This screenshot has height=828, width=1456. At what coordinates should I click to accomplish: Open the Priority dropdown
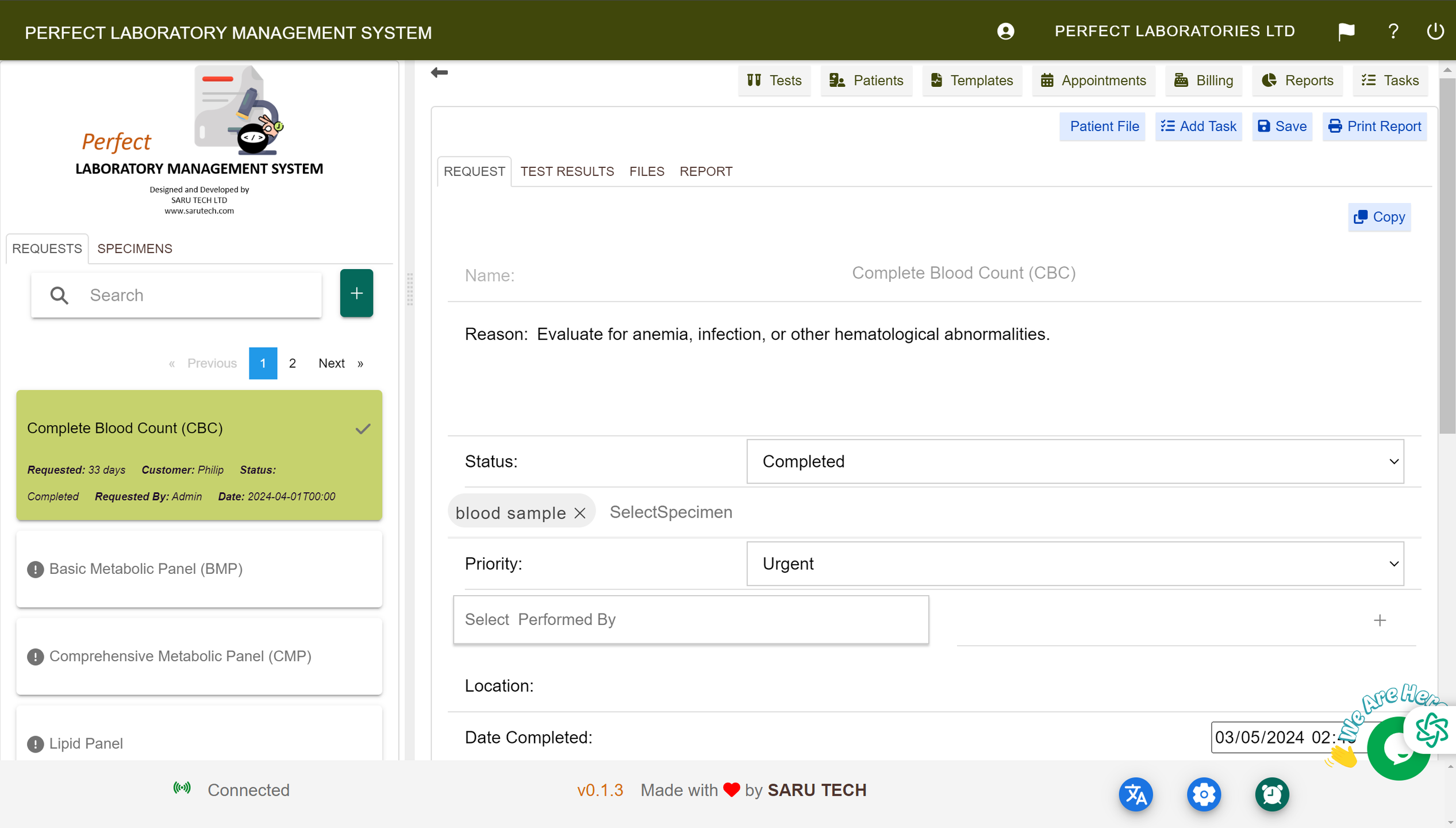pos(1075,563)
